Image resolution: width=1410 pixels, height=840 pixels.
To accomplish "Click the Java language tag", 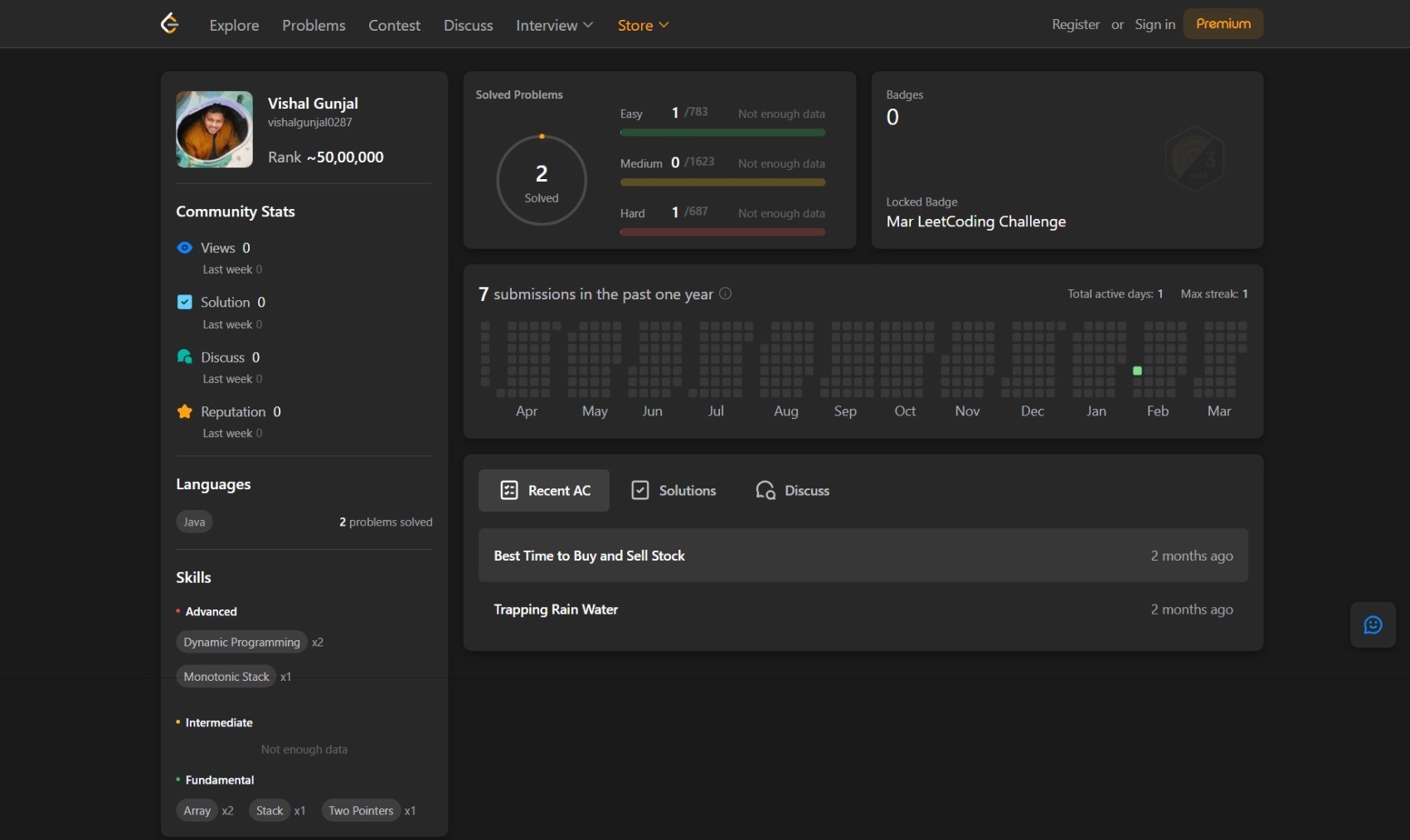I will click(x=194, y=522).
